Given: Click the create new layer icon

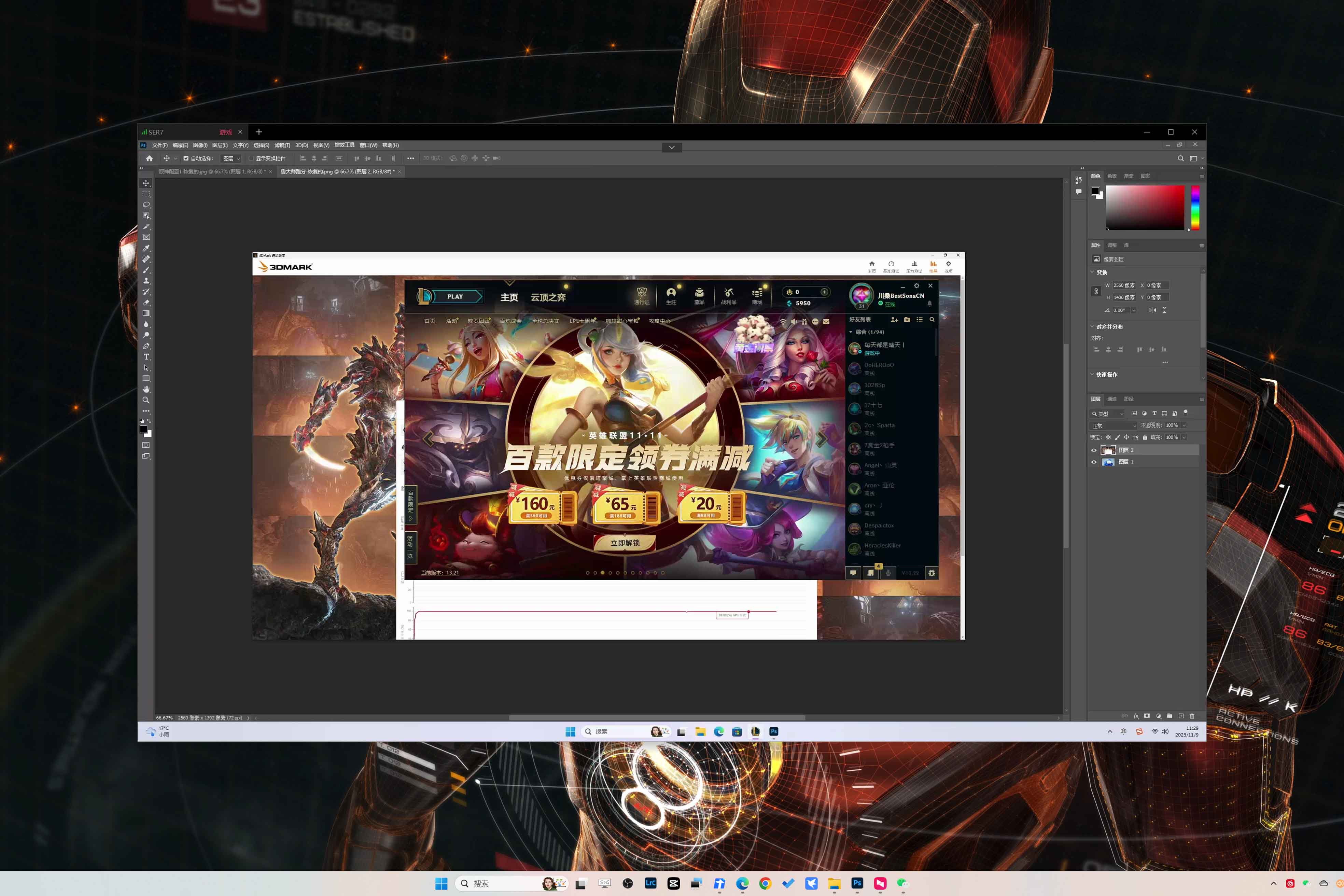Looking at the screenshot, I should pos(1181,716).
